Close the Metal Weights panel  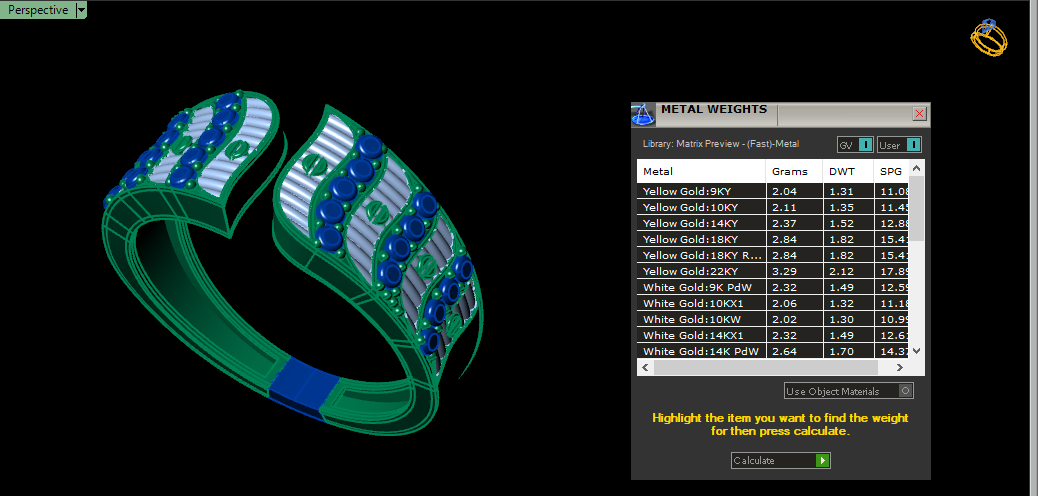(919, 114)
